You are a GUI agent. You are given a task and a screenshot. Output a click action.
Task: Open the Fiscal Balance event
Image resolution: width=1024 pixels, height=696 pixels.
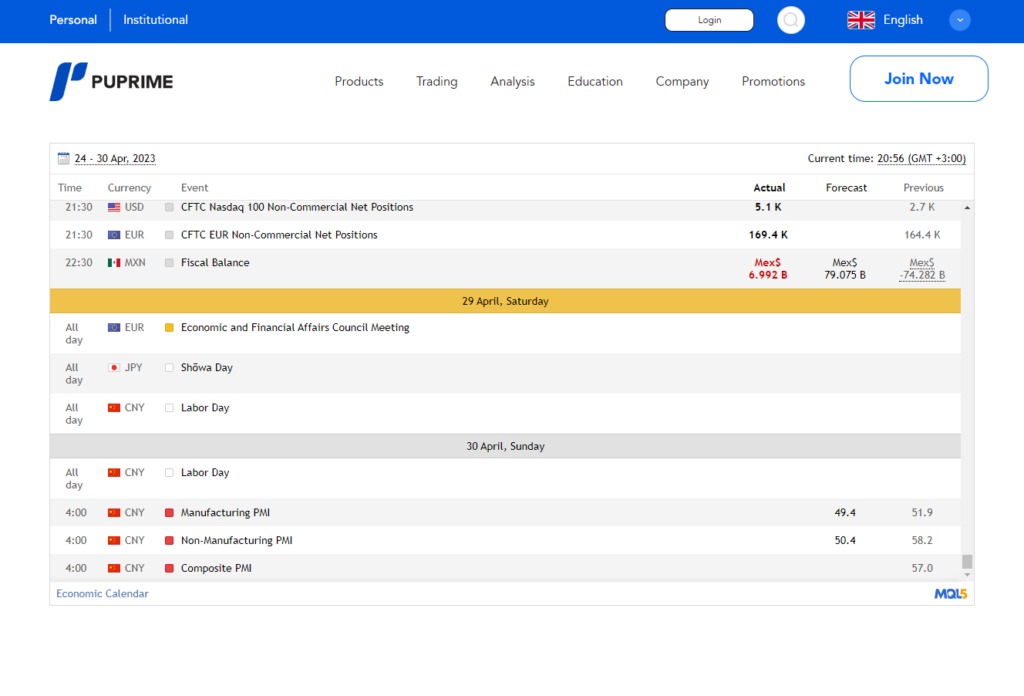click(215, 262)
